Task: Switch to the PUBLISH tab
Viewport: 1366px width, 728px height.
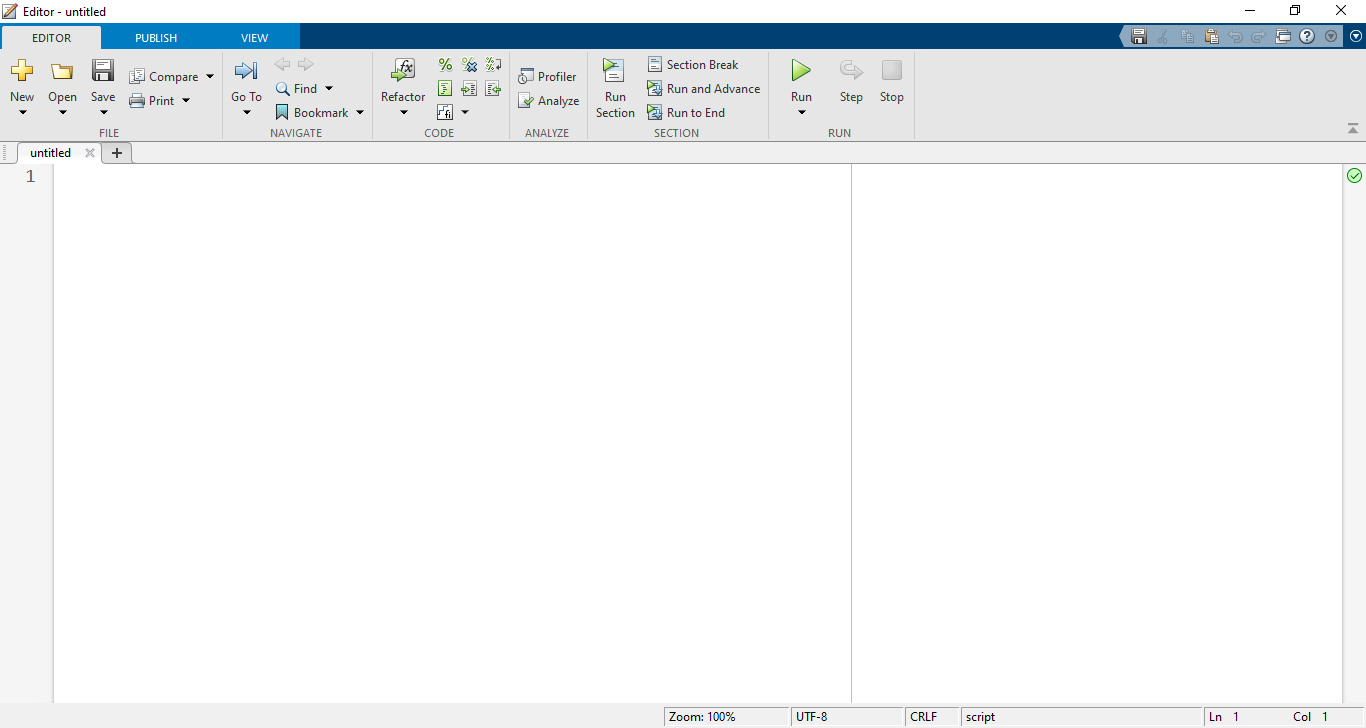Action: (156, 38)
